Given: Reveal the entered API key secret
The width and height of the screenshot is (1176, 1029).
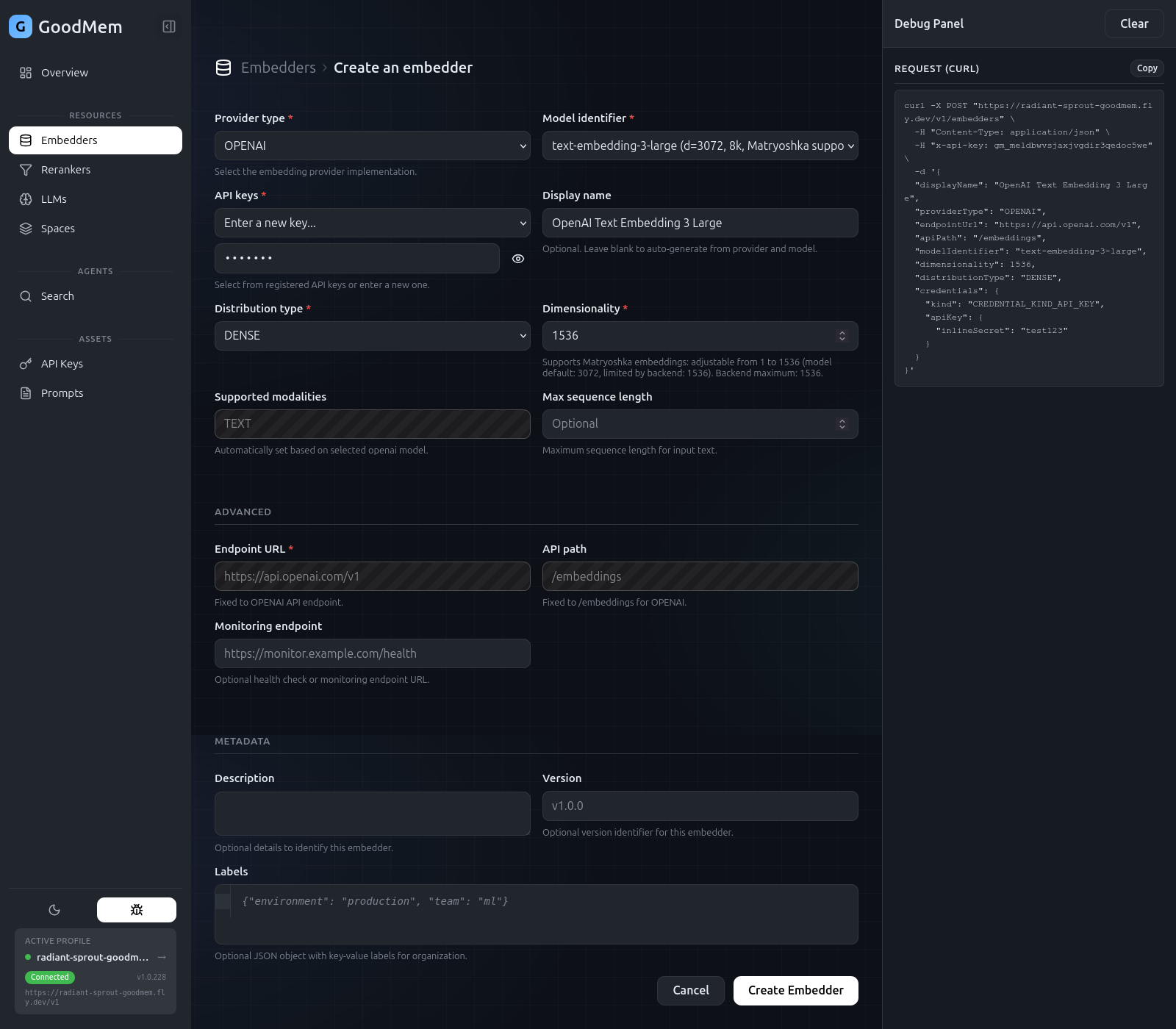Looking at the screenshot, I should pyautogui.click(x=518, y=258).
